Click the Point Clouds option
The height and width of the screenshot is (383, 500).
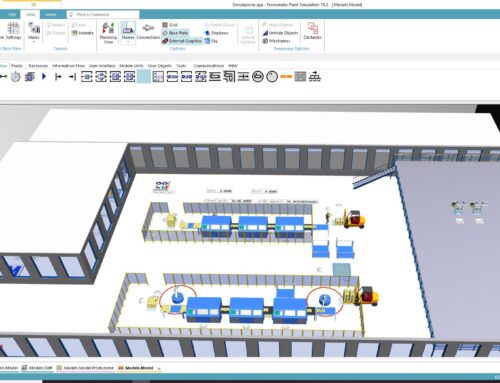220,25
